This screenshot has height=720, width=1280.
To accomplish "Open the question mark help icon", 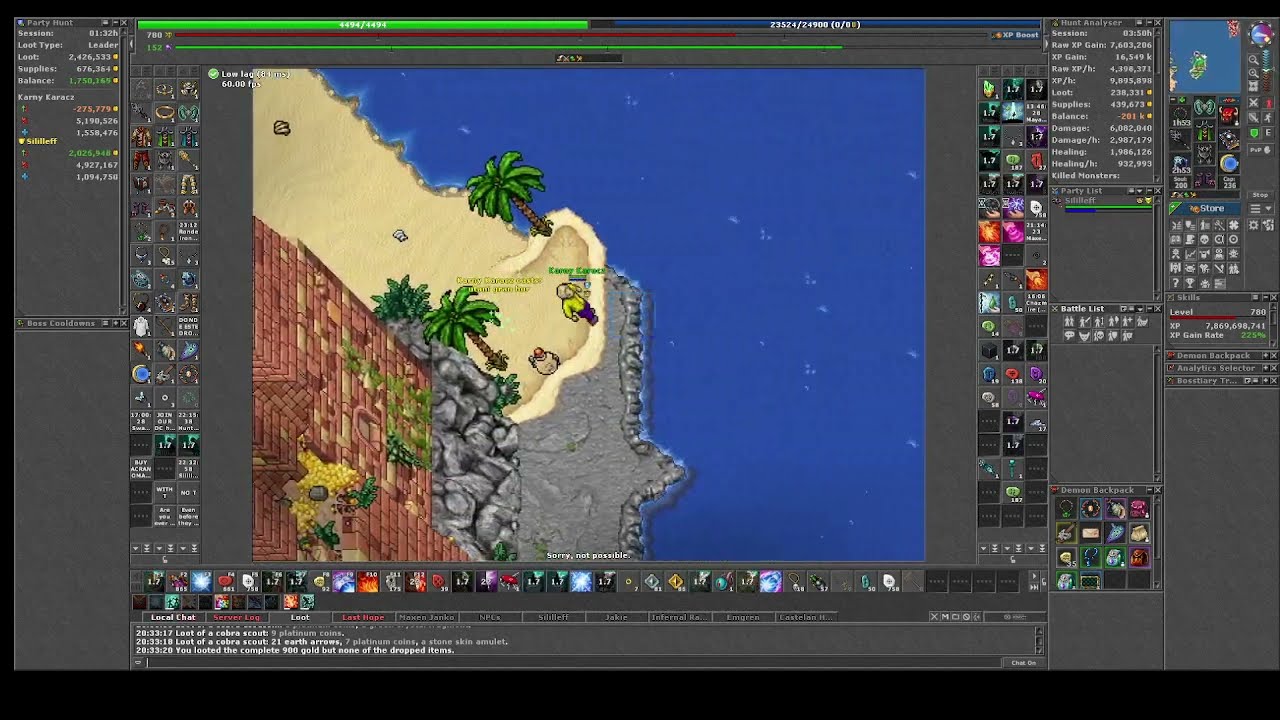I will [1176, 281].
